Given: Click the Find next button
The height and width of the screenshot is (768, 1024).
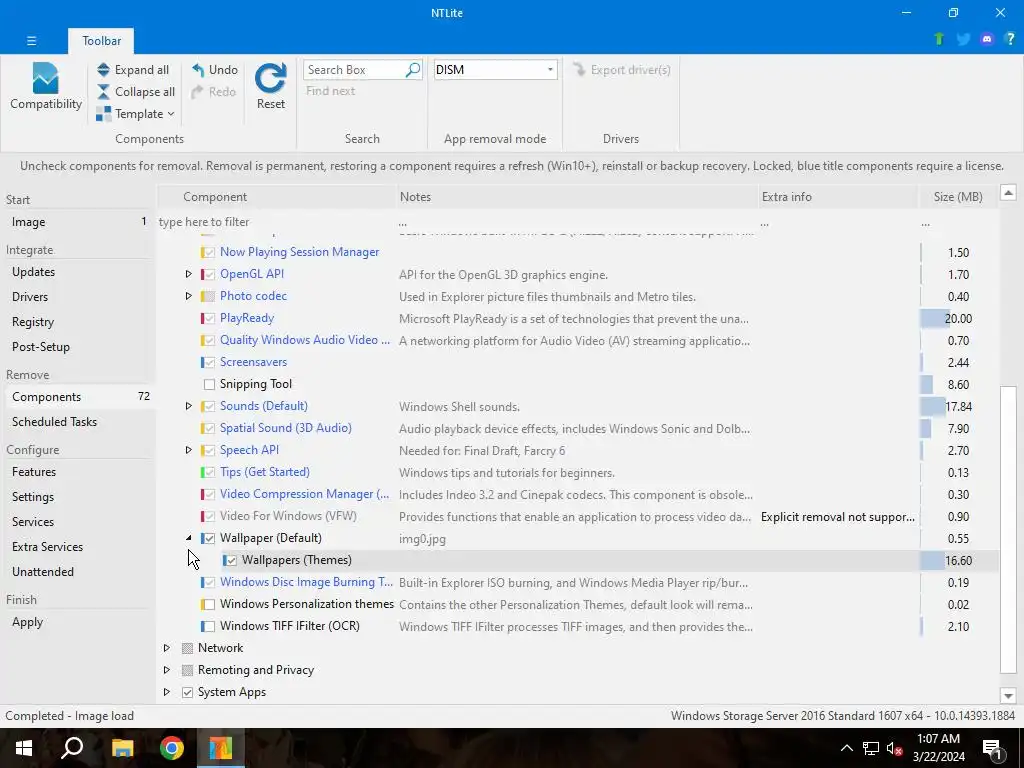Looking at the screenshot, I should (330, 91).
